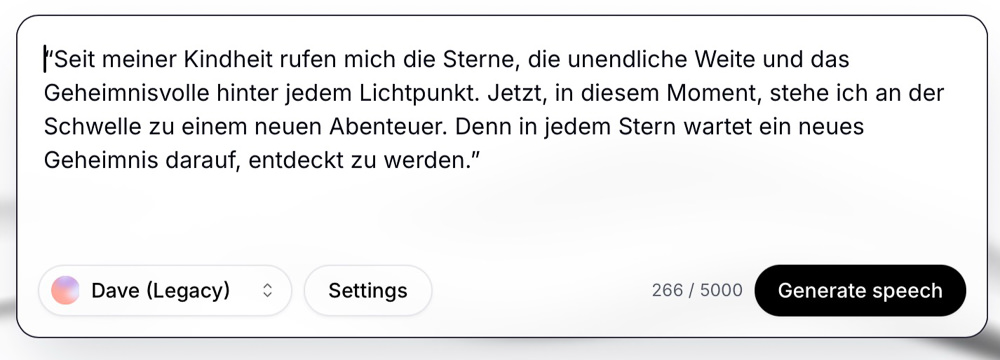The image size is (1000, 360).
Task: Click the 266 / 5000 character counter
Action: tap(696, 290)
